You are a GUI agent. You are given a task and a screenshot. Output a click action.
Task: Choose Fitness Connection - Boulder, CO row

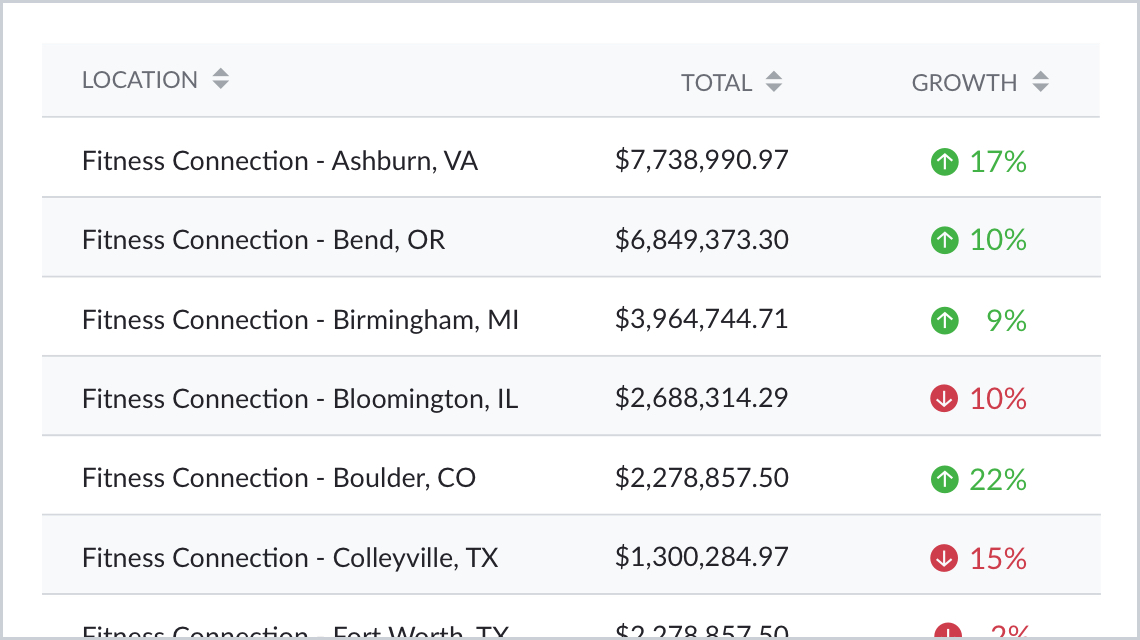[279, 479]
